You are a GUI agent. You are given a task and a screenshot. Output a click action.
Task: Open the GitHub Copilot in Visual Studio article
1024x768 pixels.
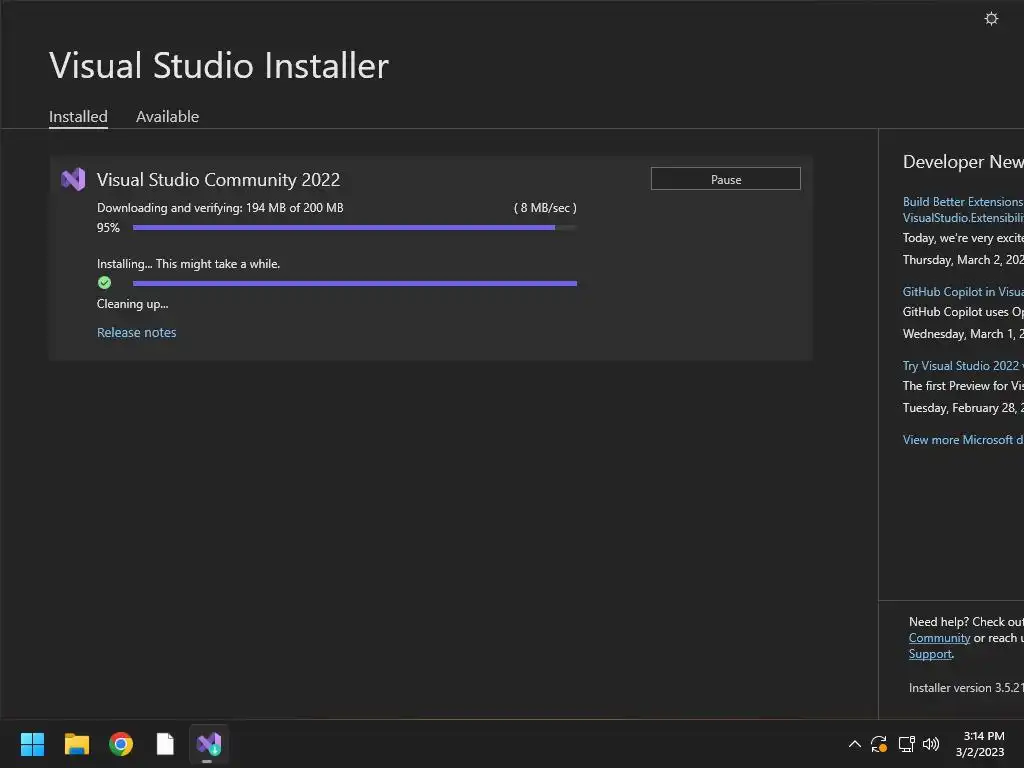[x=963, y=292]
